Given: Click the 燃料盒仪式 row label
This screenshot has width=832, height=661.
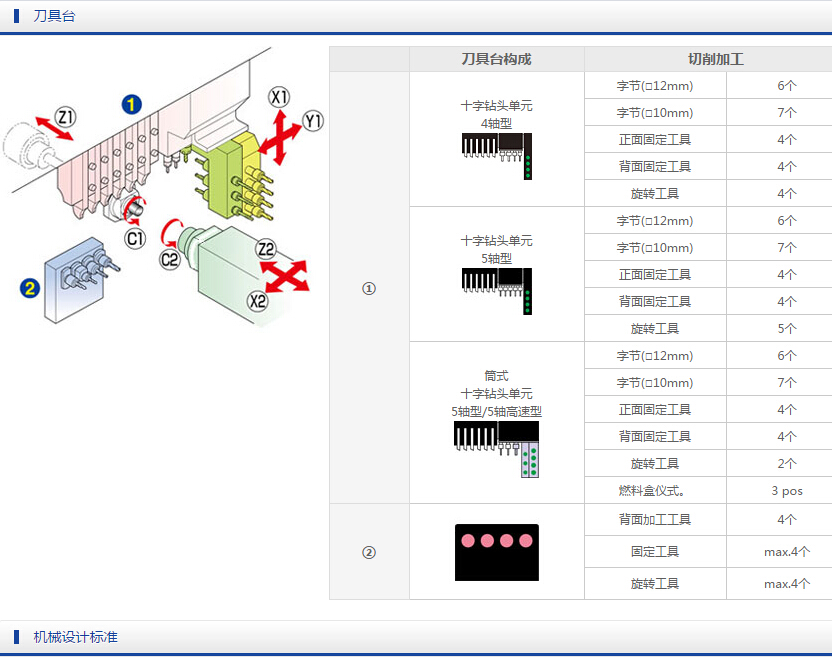Looking at the screenshot, I should 655,490.
